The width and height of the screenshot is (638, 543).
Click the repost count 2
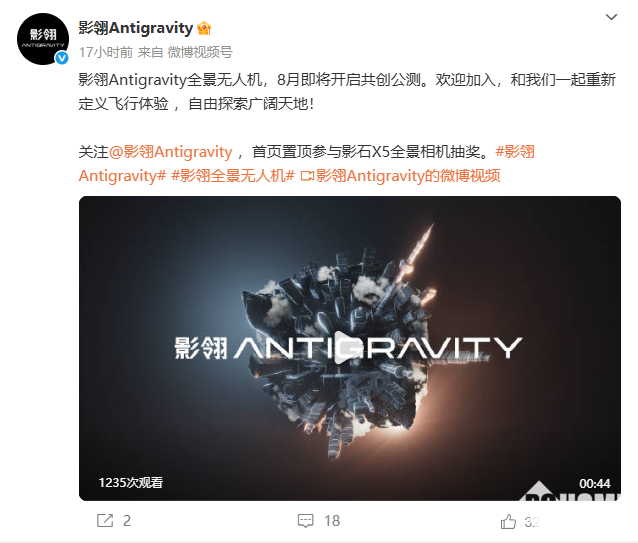127,521
